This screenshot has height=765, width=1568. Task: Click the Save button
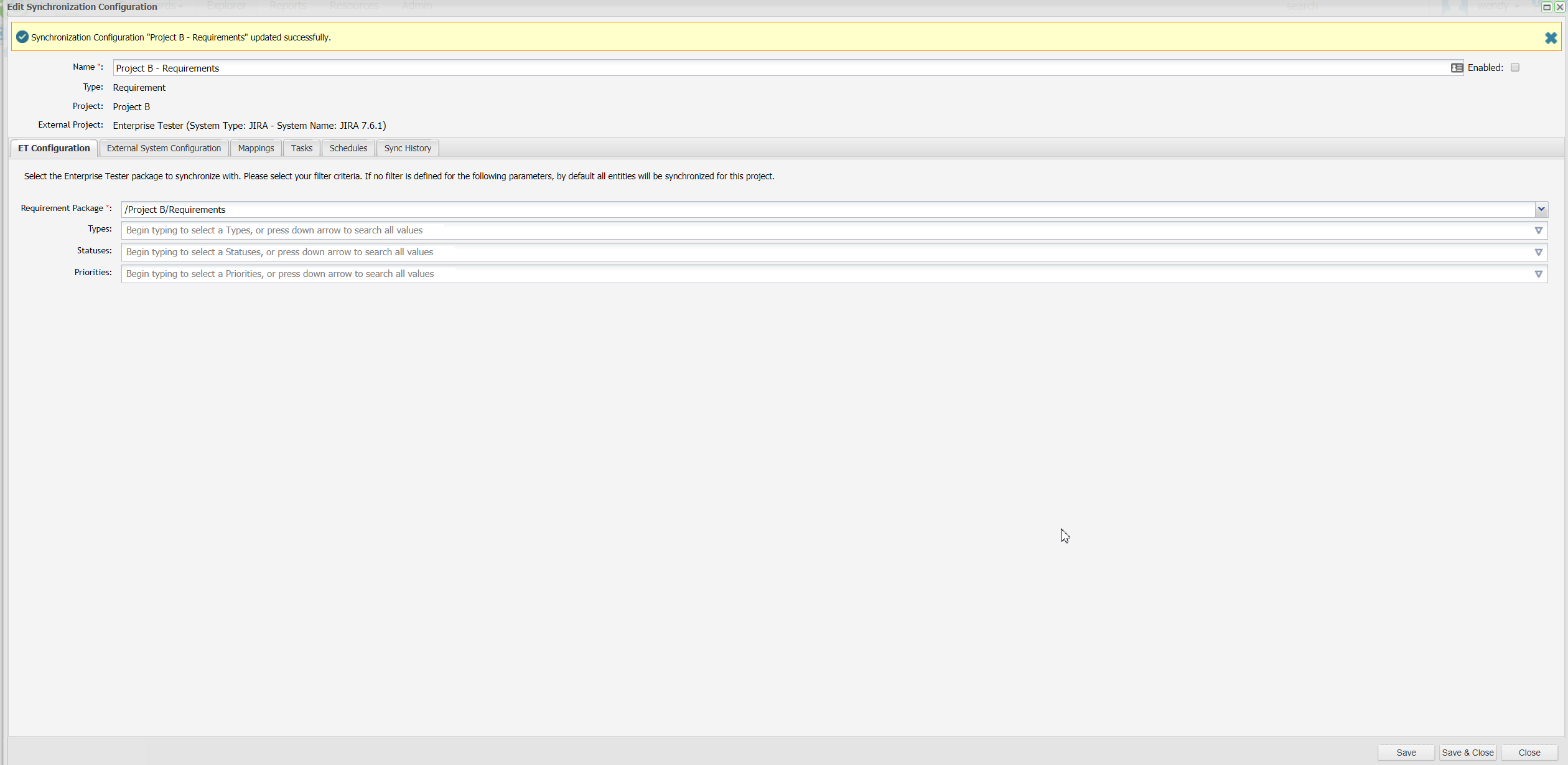(x=1406, y=753)
